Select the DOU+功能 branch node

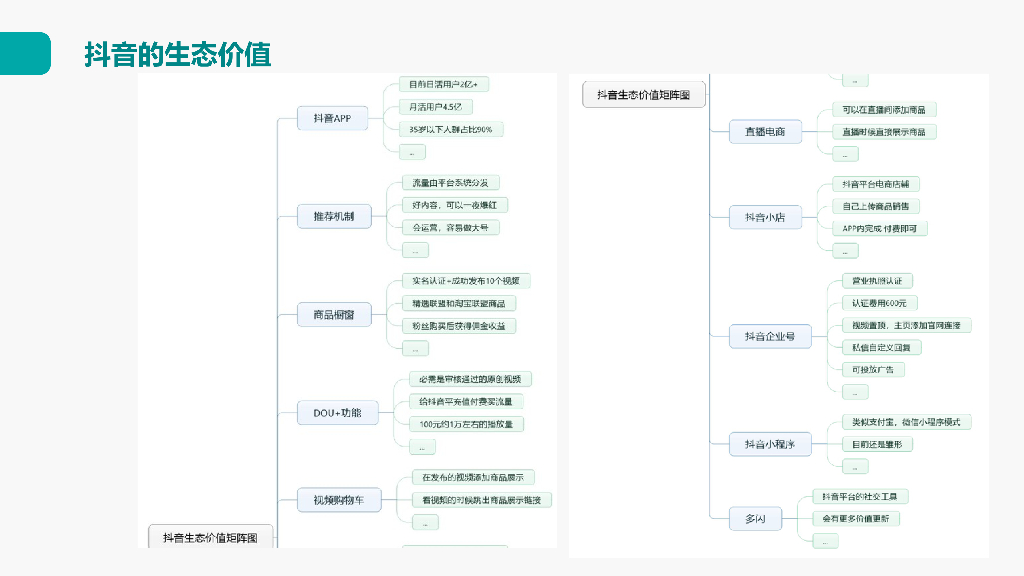tap(338, 413)
